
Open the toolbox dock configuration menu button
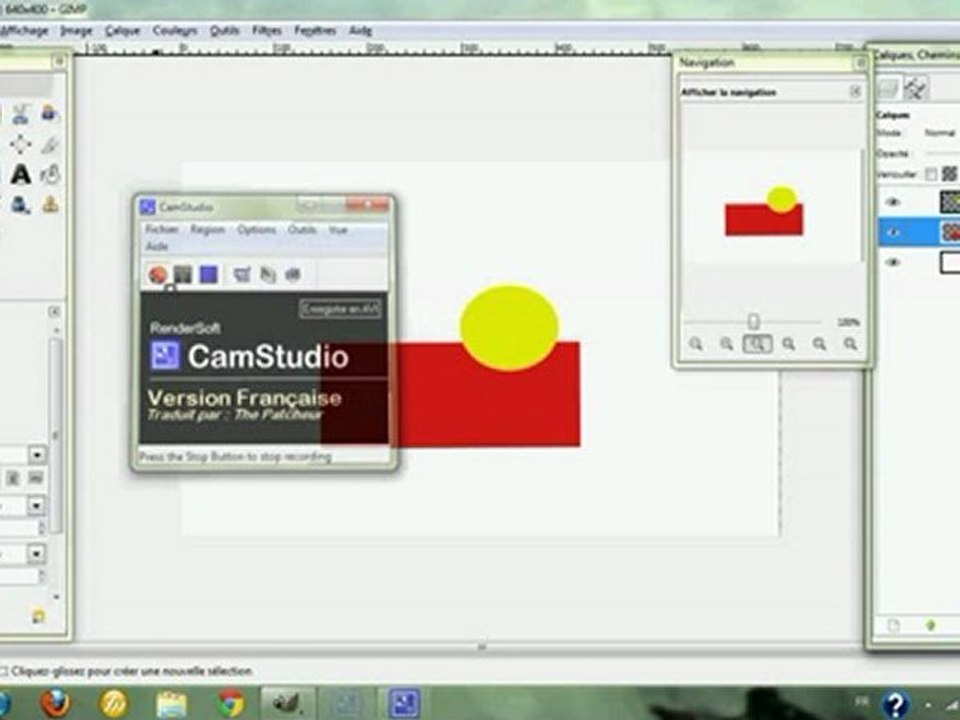click(59, 61)
